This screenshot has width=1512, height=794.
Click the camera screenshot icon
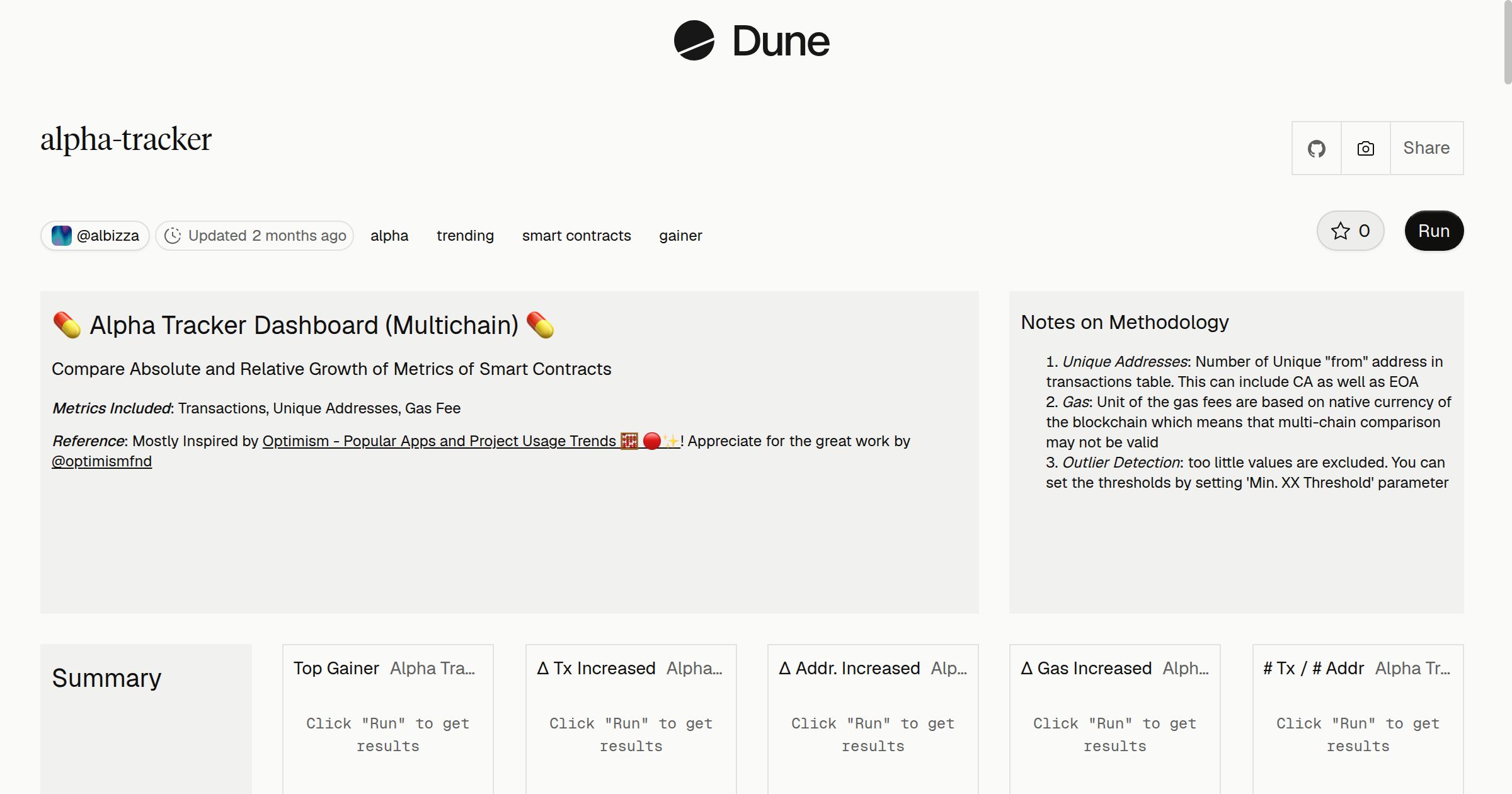tap(1365, 148)
